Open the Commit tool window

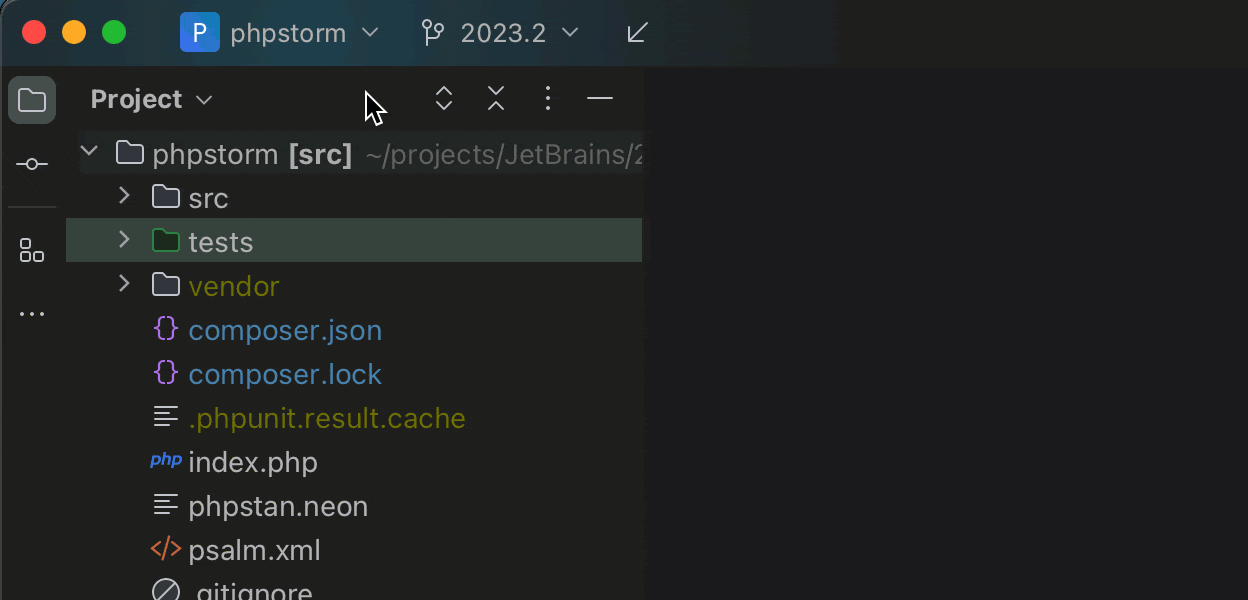[x=32, y=164]
